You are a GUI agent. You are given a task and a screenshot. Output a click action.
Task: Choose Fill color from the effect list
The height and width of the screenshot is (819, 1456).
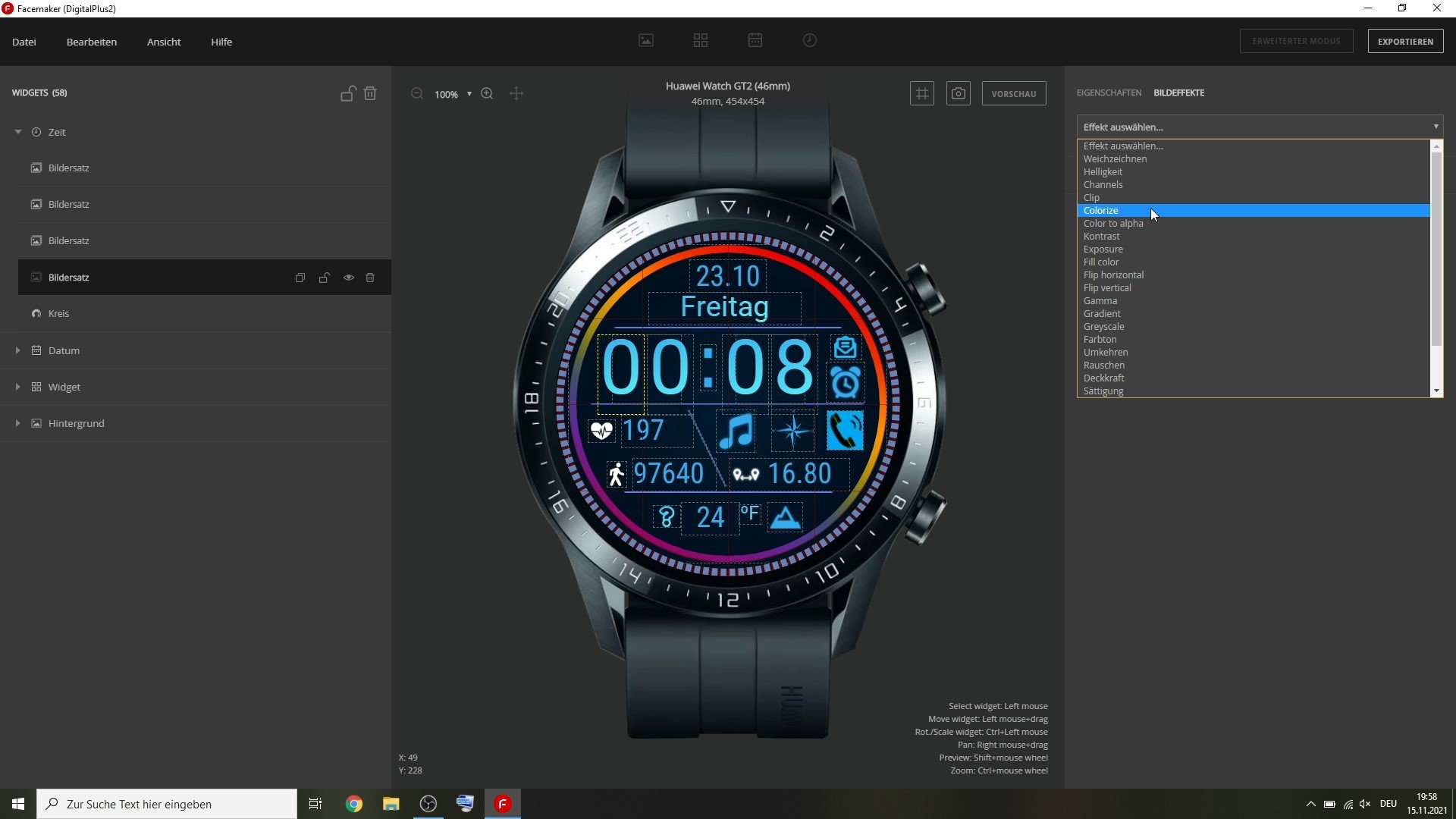pos(1254,262)
